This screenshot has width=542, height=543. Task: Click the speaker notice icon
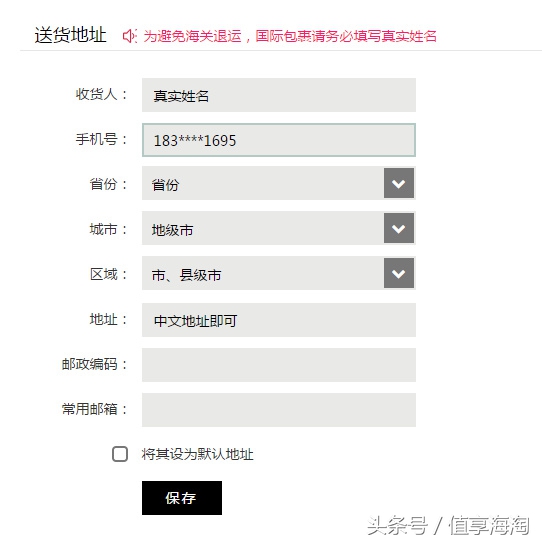pyautogui.click(x=130, y=36)
